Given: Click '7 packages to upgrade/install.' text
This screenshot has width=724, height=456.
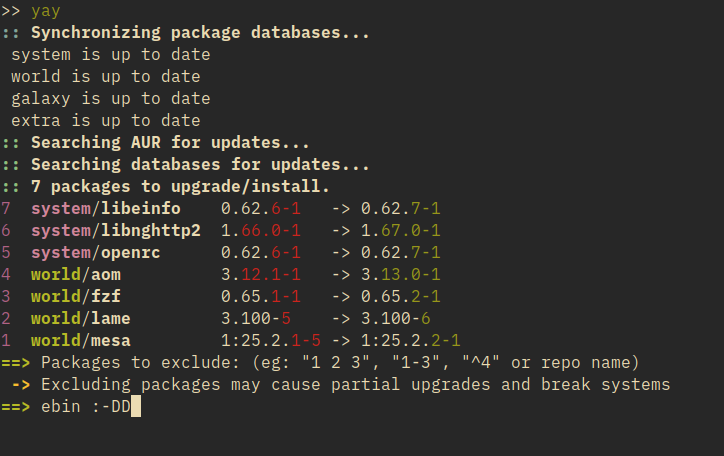Looking at the screenshot, I should click(180, 187).
